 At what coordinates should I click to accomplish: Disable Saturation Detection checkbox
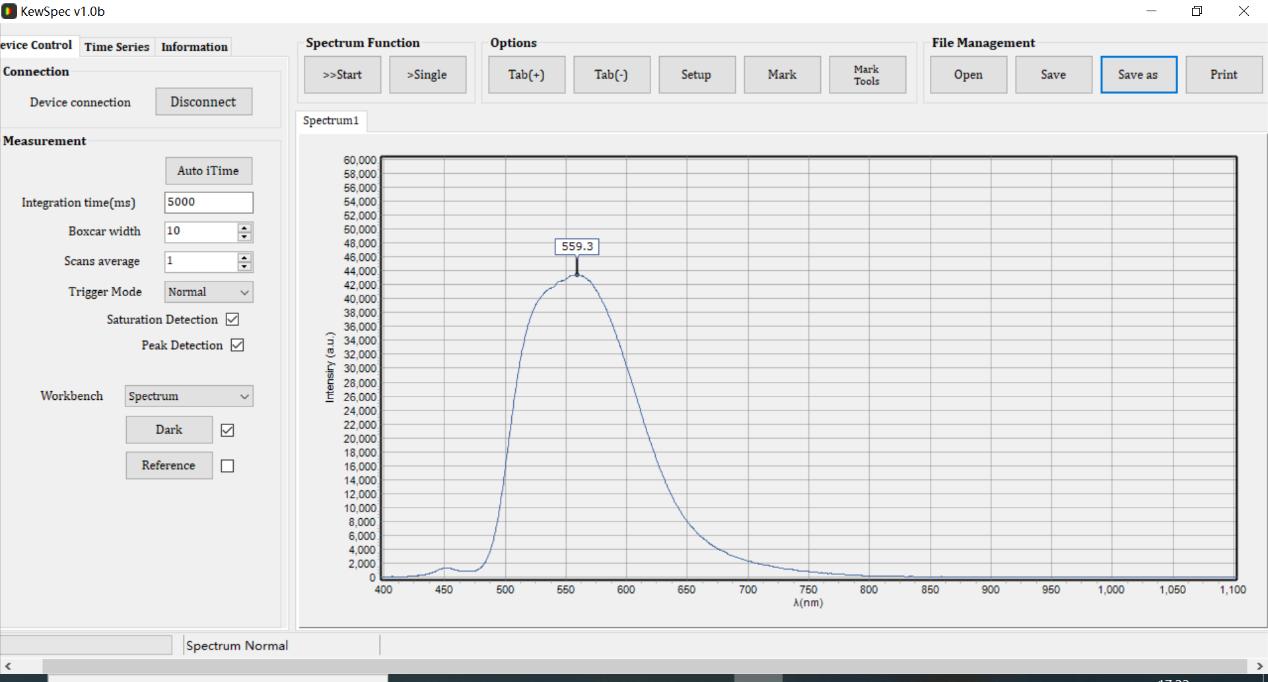pos(233,320)
